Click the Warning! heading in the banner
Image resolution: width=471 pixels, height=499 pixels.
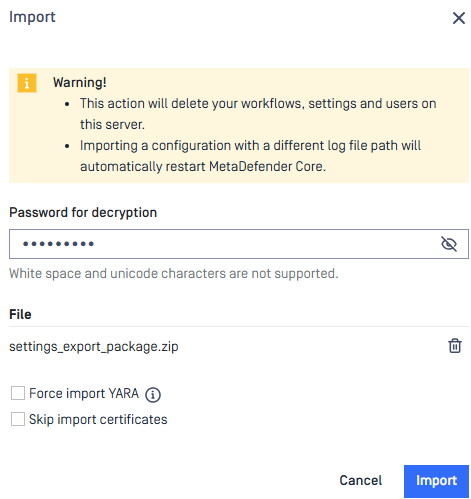[80, 82]
